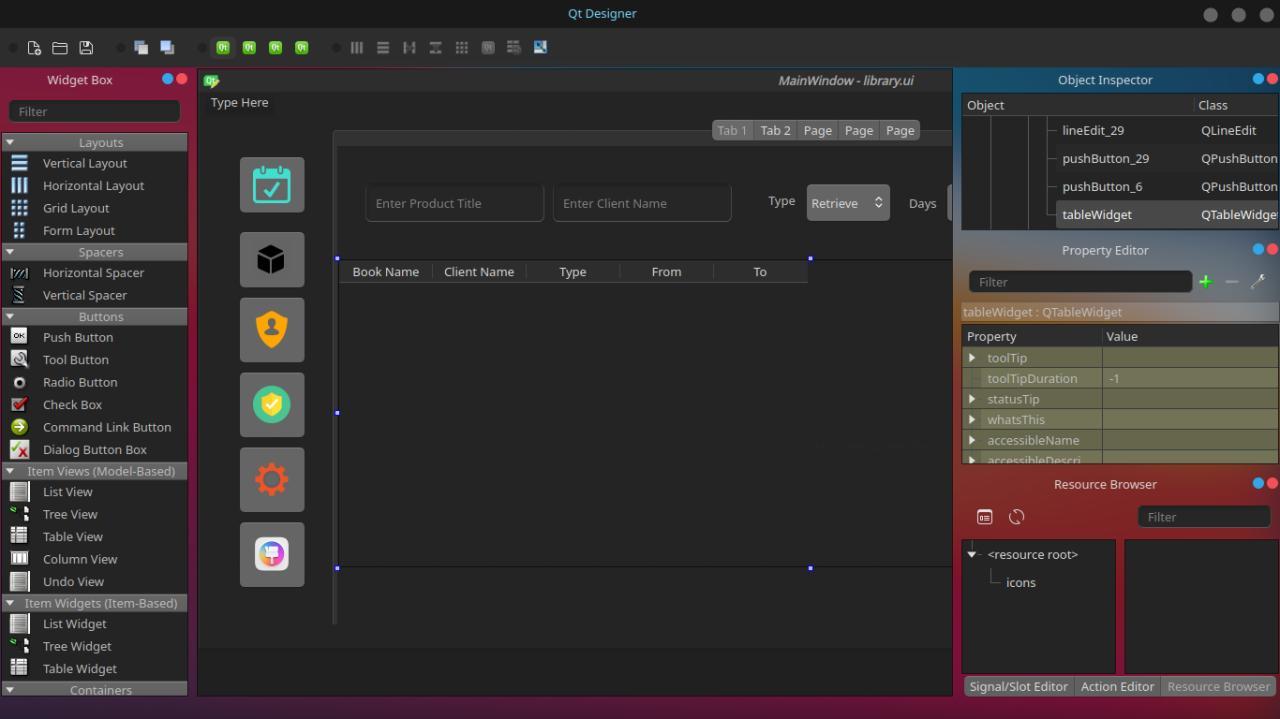
Task: Expand the statusTip property arrow
Action: (x=972, y=399)
